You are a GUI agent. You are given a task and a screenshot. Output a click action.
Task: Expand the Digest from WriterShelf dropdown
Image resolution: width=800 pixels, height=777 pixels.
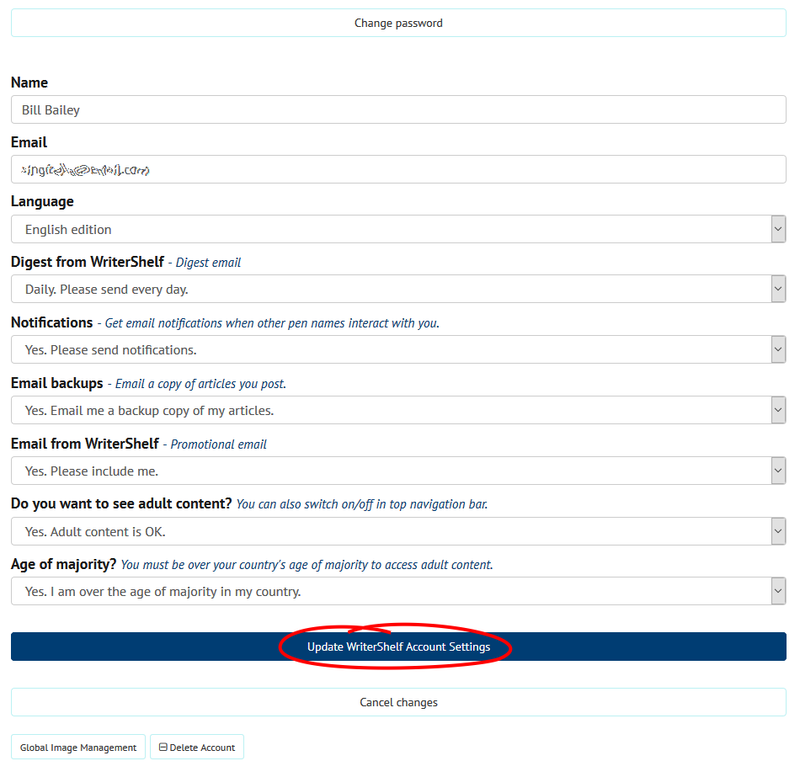tap(398, 289)
